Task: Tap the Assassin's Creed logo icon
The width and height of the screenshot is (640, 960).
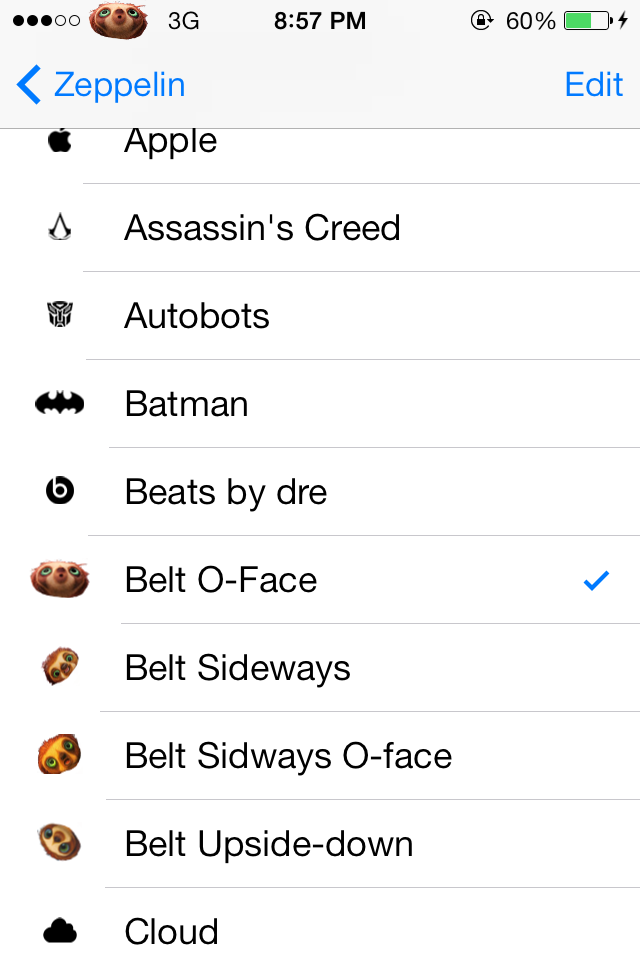Action: pyautogui.click(x=59, y=228)
